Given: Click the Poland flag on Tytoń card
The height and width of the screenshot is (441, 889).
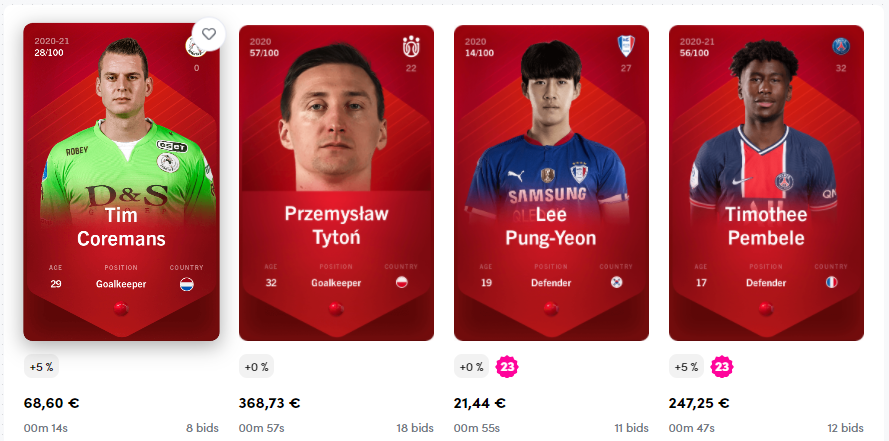Looking at the screenshot, I should [401, 282].
